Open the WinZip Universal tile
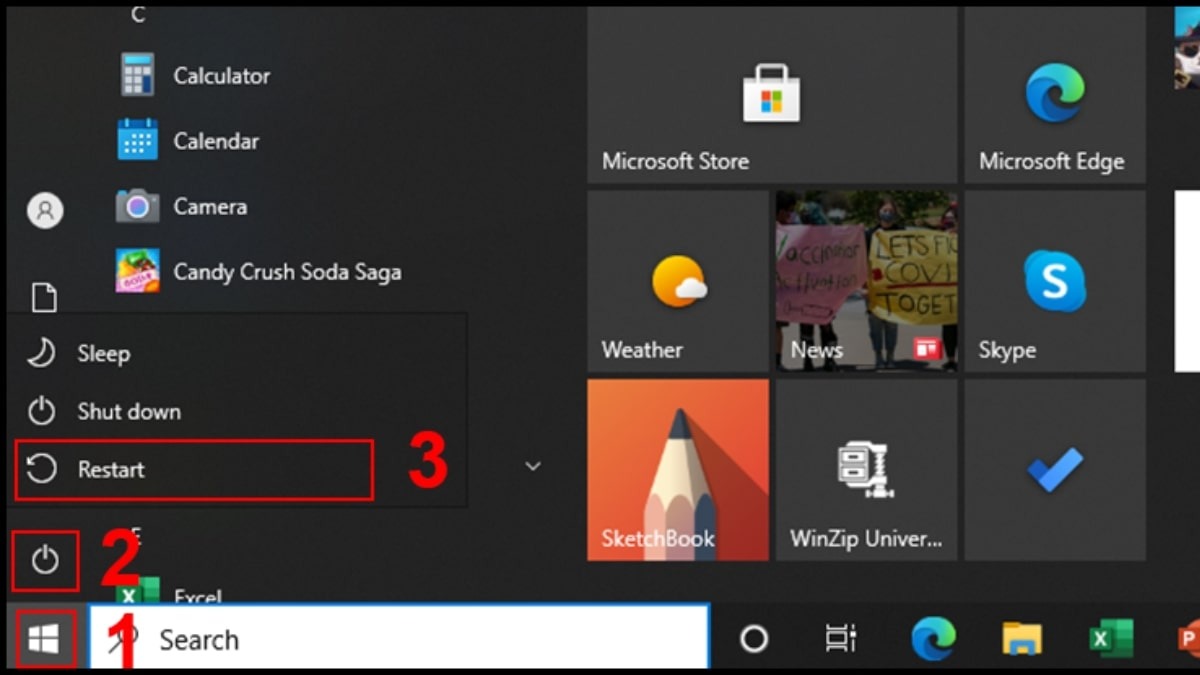 pos(866,469)
